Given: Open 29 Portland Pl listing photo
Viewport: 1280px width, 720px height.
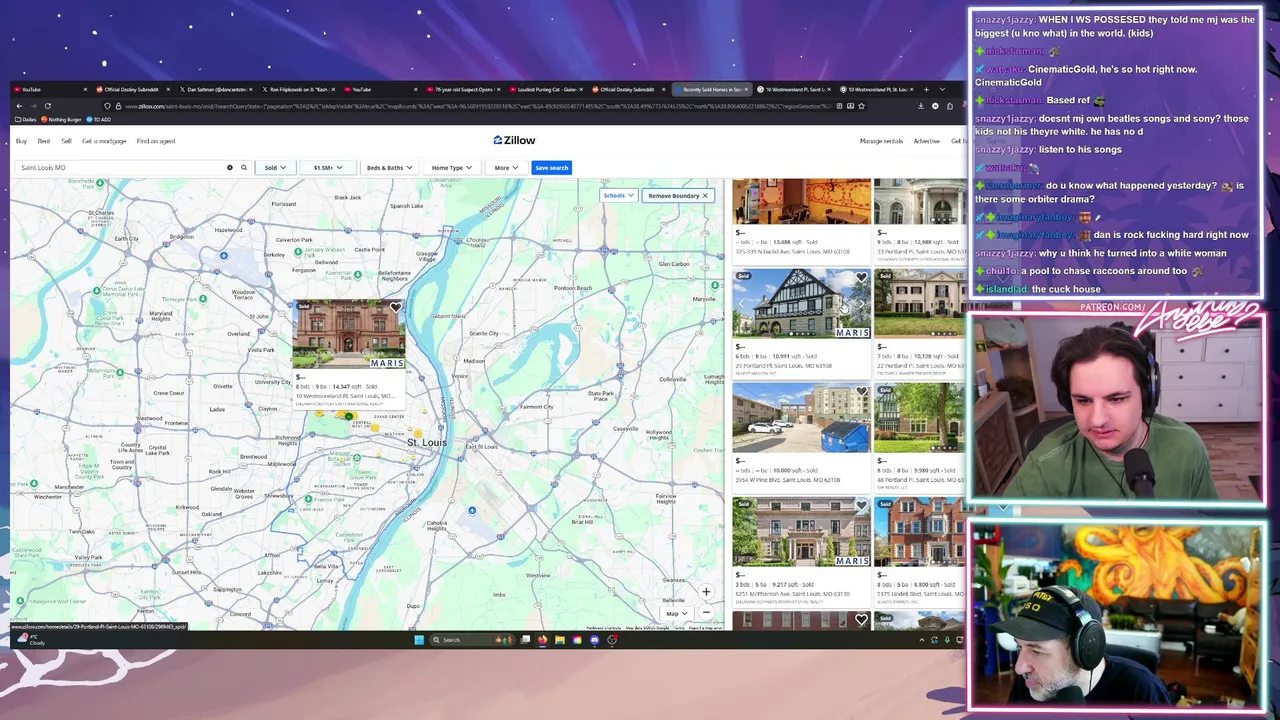Looking at the screenshot, I should pyautogui.click(x=801, y=304).
